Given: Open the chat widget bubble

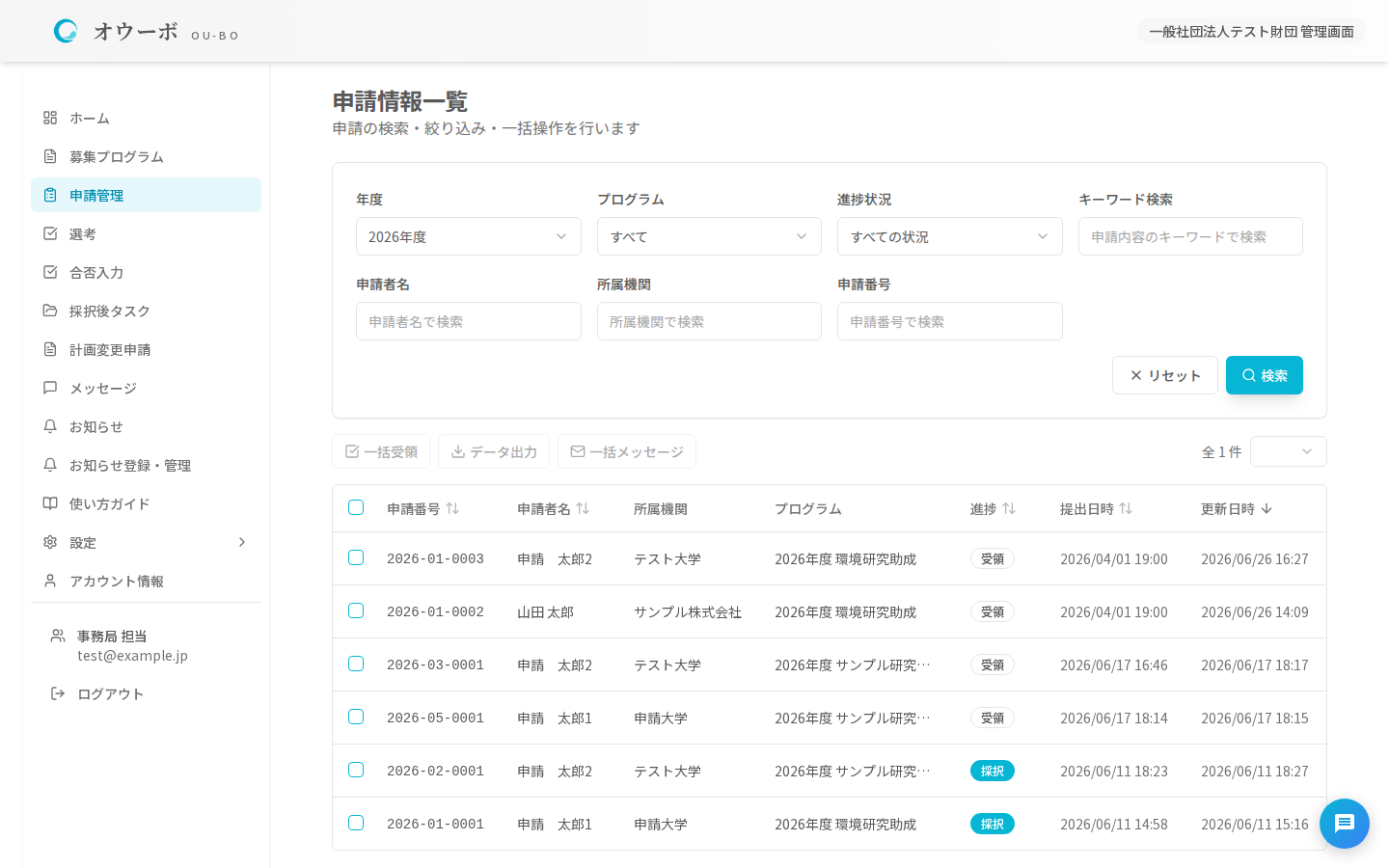Looking at the screenshot, I should coord(1345,824).
